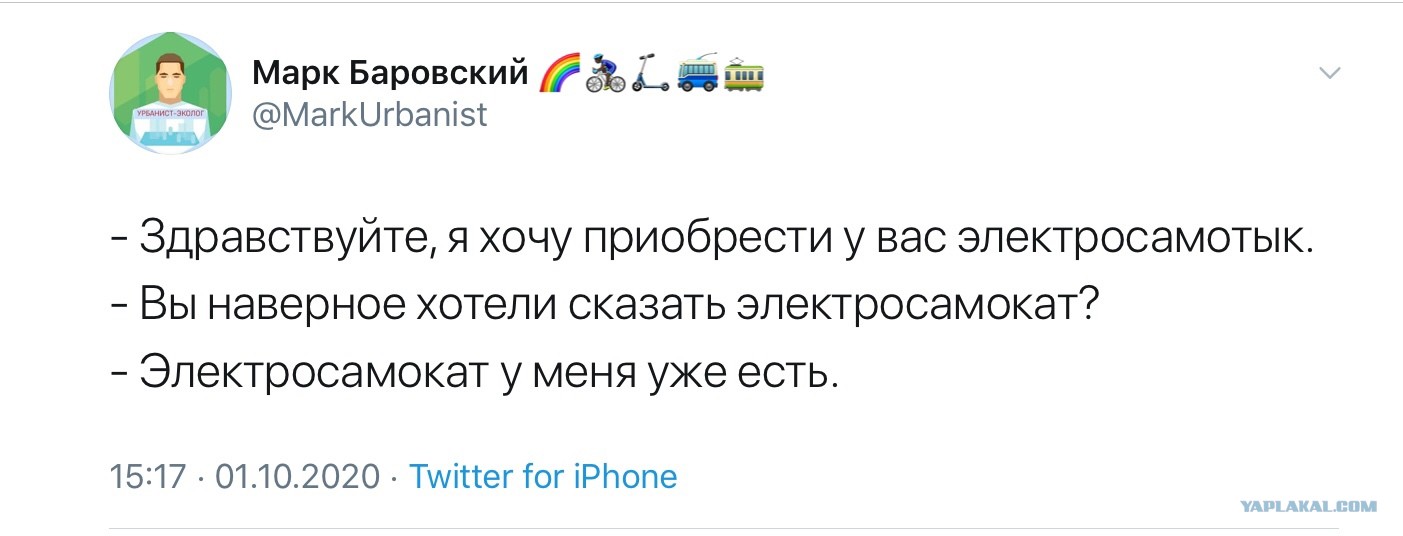Click the rainbow emoji beside the name
The image size is (1403, 536).
(556, 75)
